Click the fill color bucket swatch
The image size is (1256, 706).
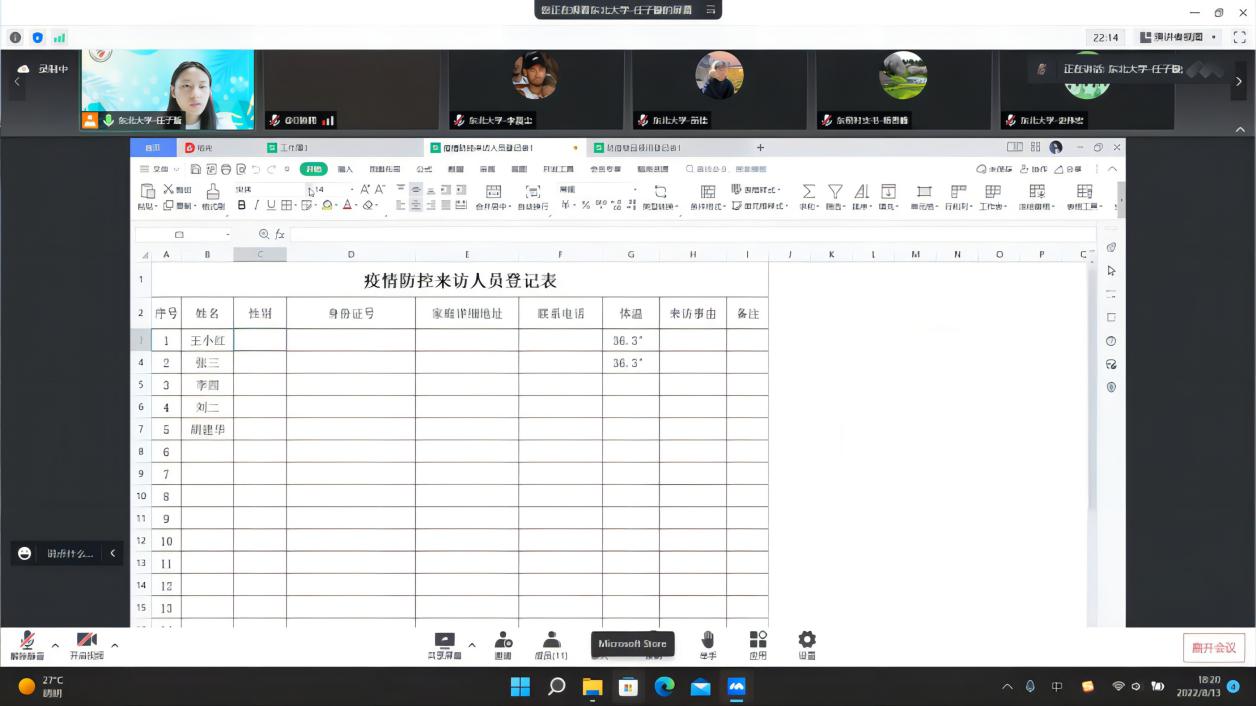[327, 205]
